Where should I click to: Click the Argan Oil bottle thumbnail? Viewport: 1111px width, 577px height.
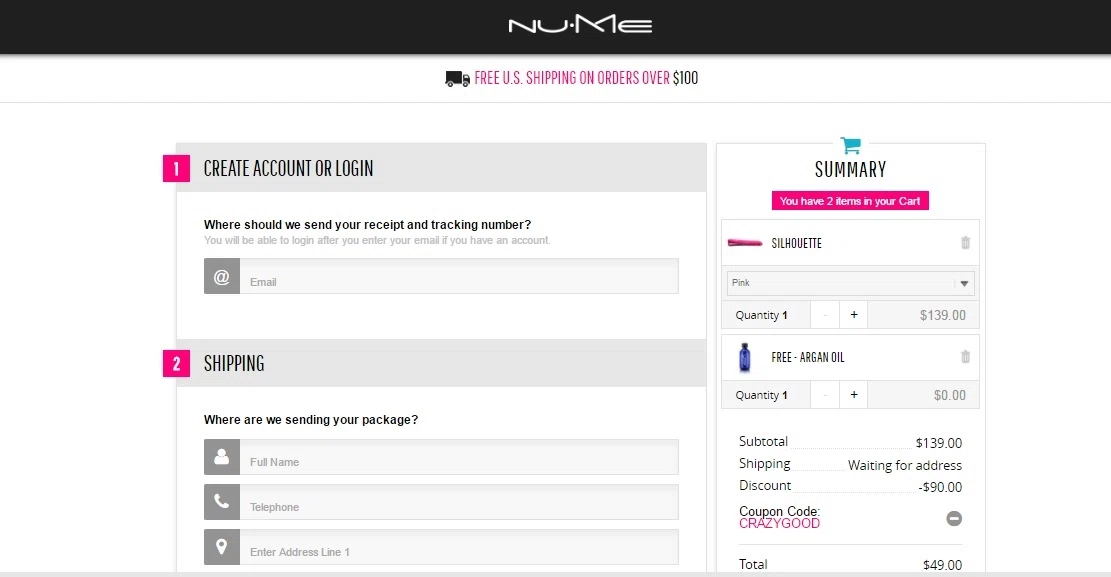click(744, 357)
